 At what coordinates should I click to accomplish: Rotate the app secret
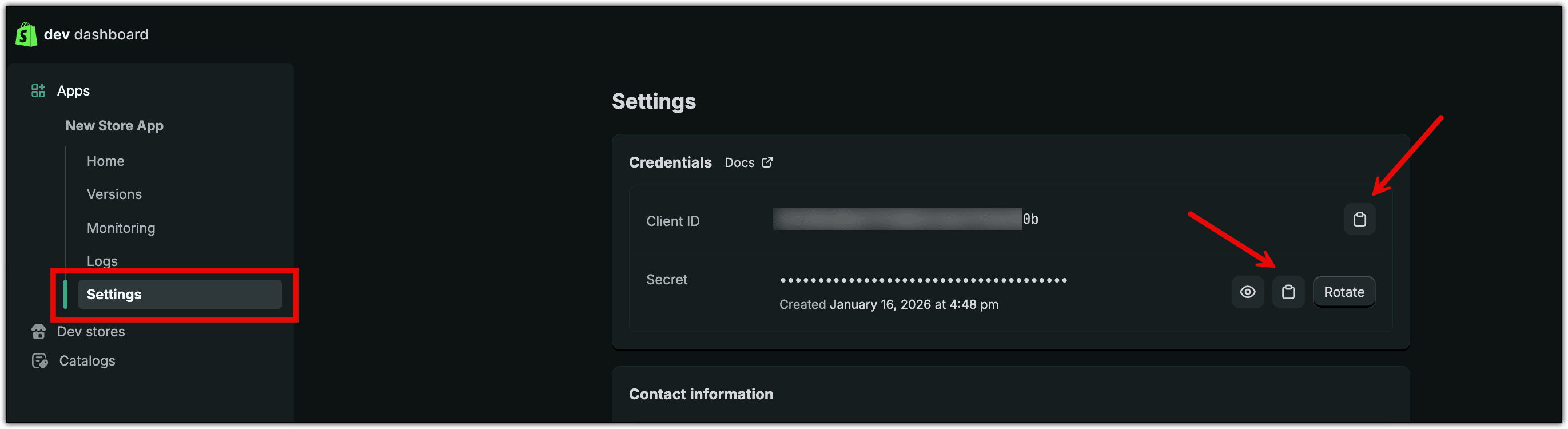click(1343, 292)
